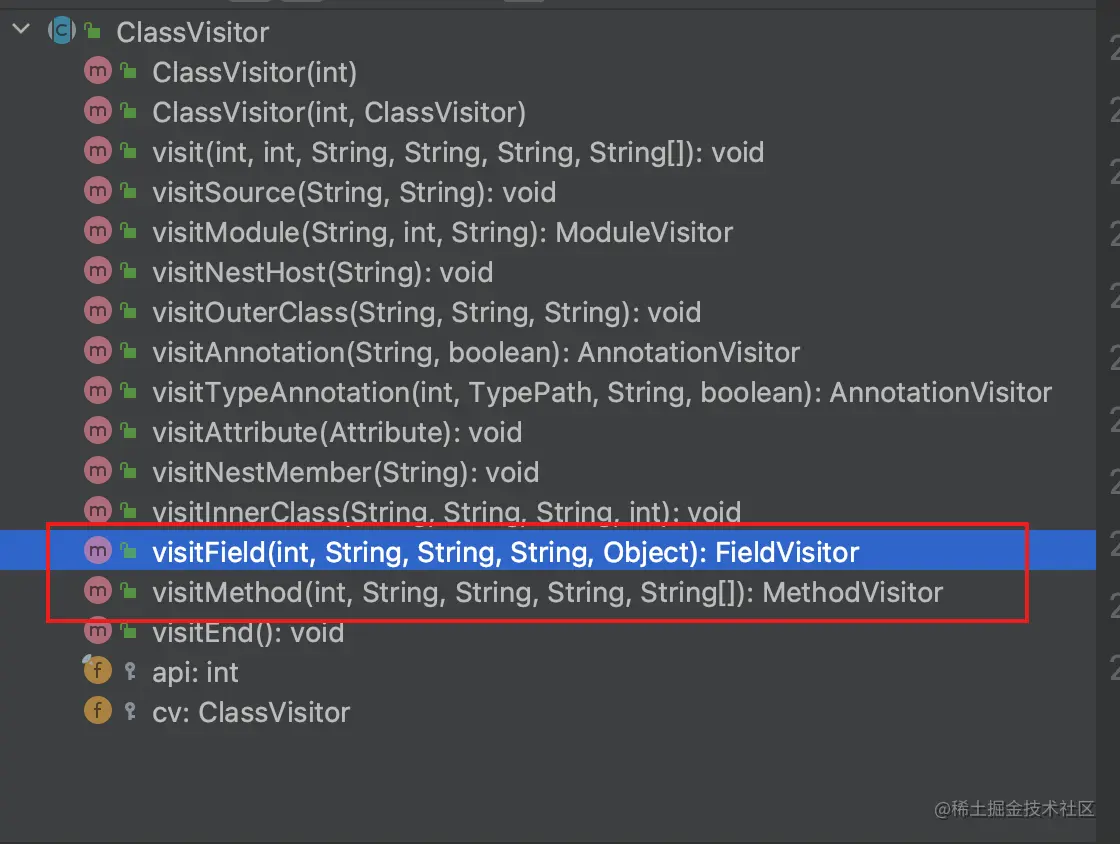Click the ClassVisitor class icon
The width and height of the screenshot is (1120, 844).
pyautogui.click(x=61, y=31)
